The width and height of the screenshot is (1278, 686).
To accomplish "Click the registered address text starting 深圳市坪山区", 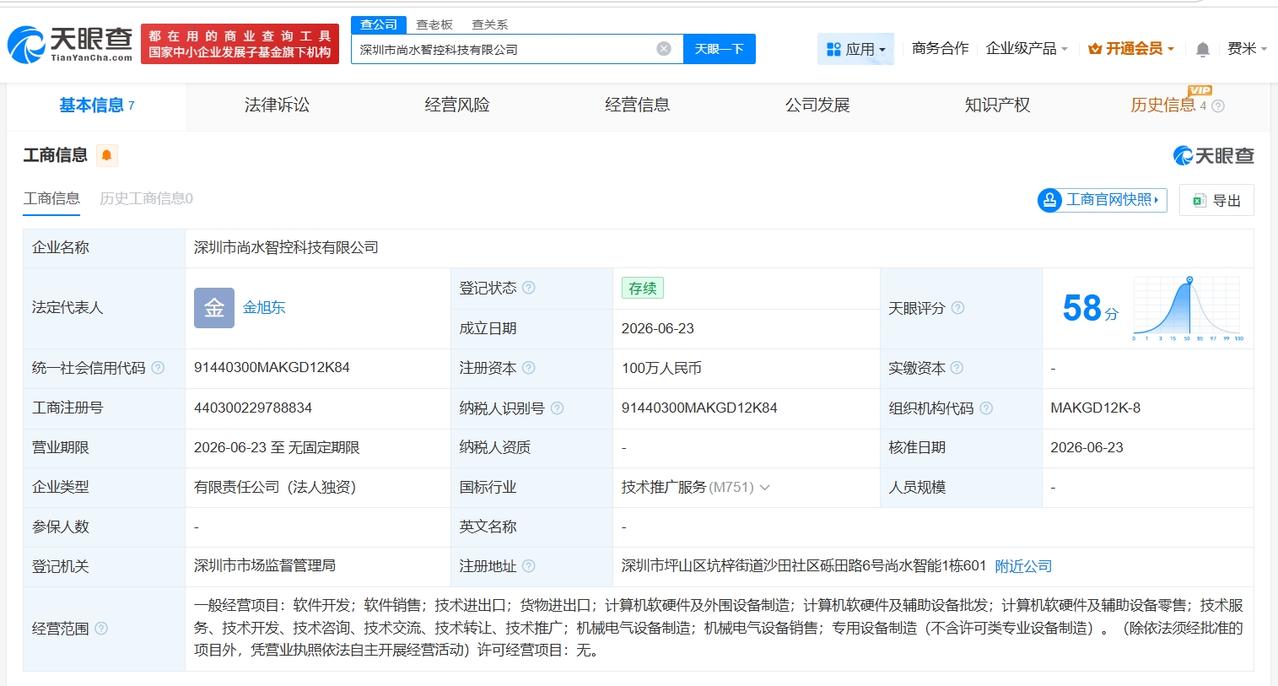I will coord(803,566).
